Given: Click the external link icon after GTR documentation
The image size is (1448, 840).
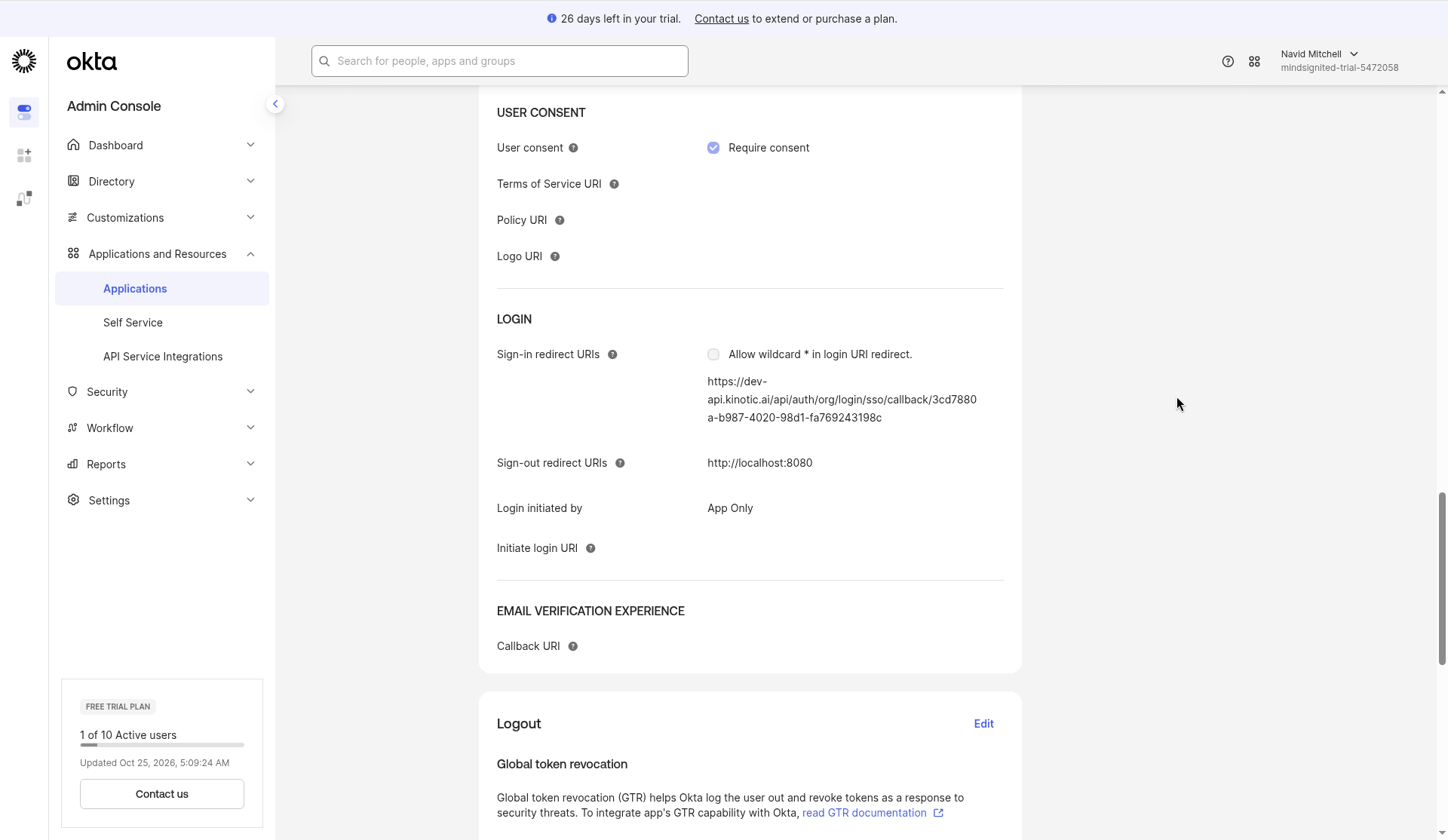Looking at the screenshot, I should (x=938, y=813).
